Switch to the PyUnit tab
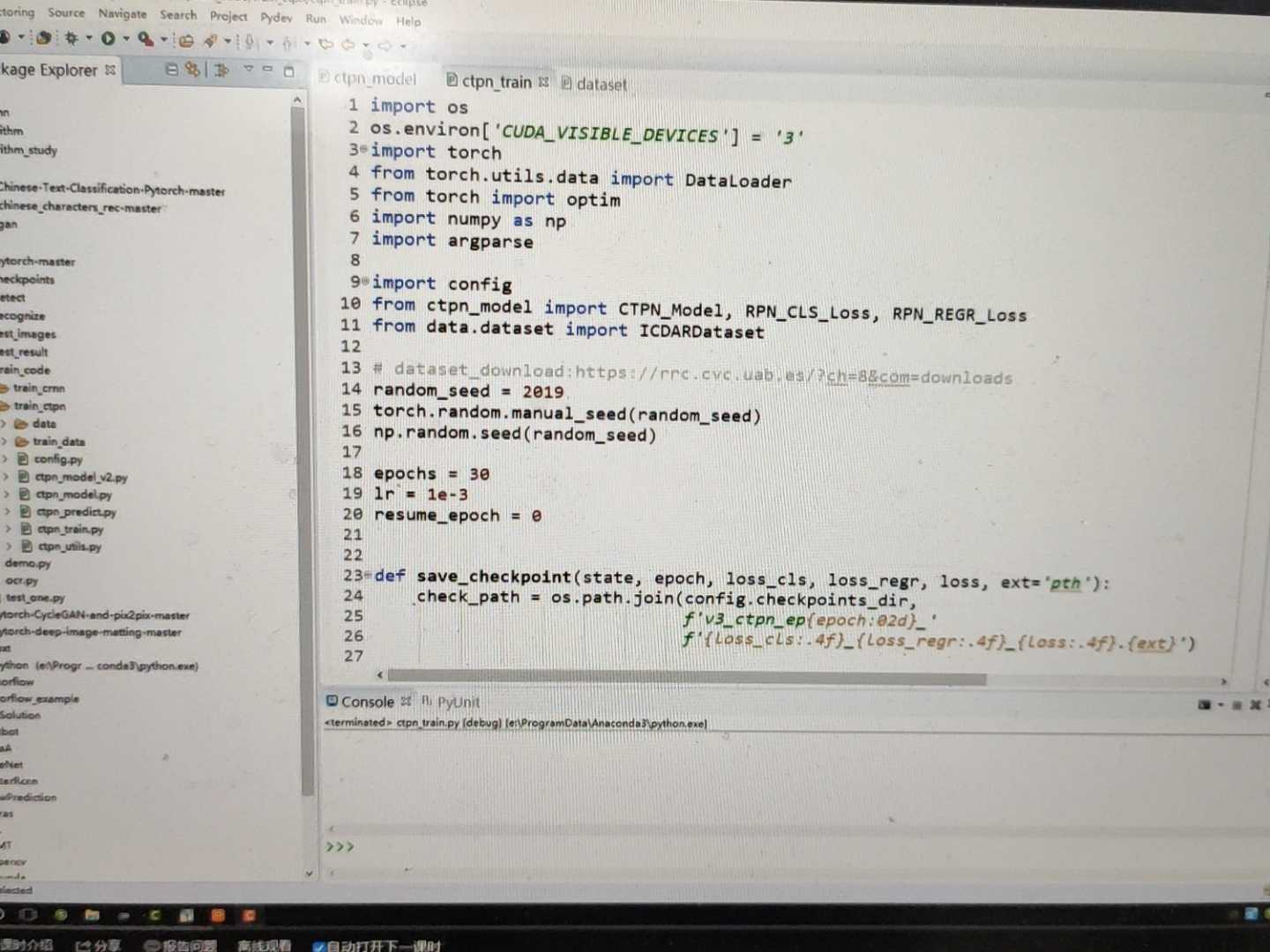Screen dimensions: 1270x952 coord(451,703)
